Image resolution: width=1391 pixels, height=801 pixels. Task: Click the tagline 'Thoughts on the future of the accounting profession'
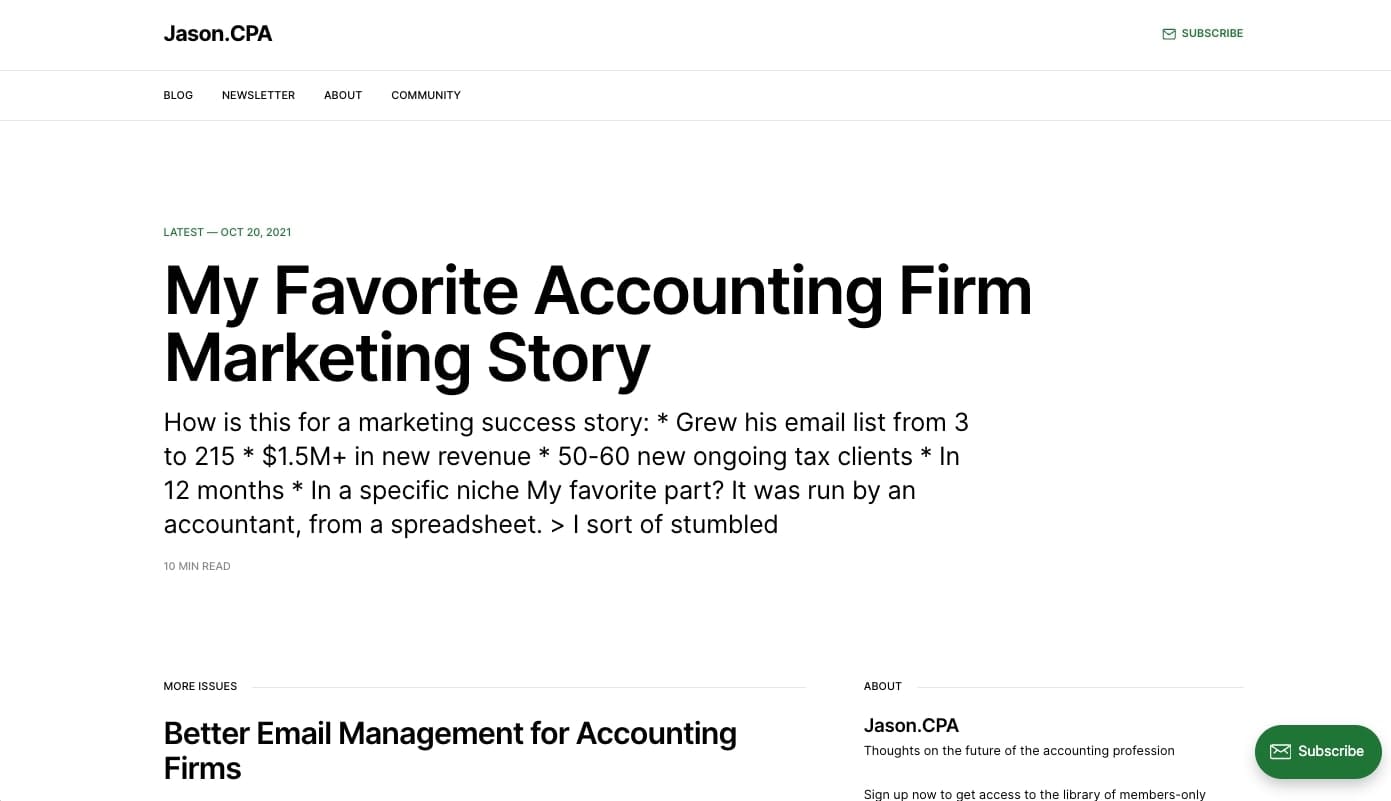pos(1019,750)
